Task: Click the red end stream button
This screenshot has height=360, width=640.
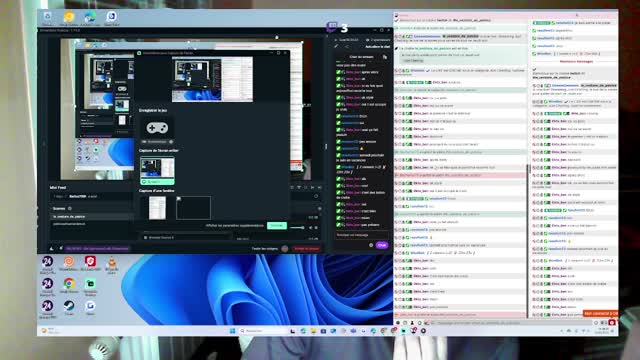Action: pos(307,248)
